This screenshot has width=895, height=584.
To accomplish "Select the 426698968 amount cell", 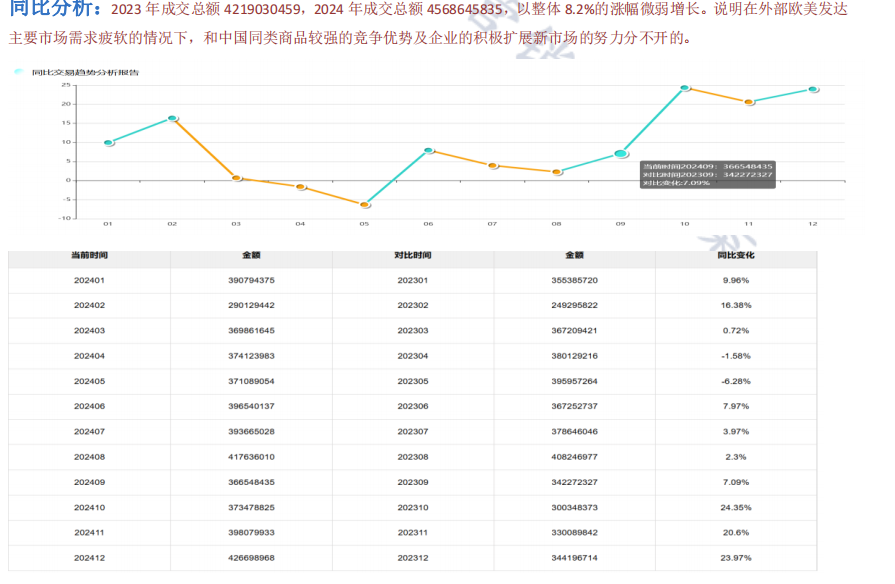I will point(251,558).
